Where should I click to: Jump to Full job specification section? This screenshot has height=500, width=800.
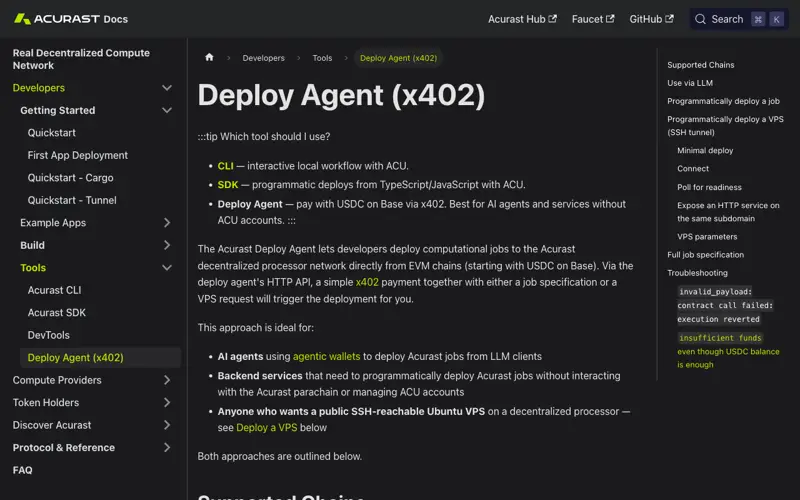click(x=705, y=255)
